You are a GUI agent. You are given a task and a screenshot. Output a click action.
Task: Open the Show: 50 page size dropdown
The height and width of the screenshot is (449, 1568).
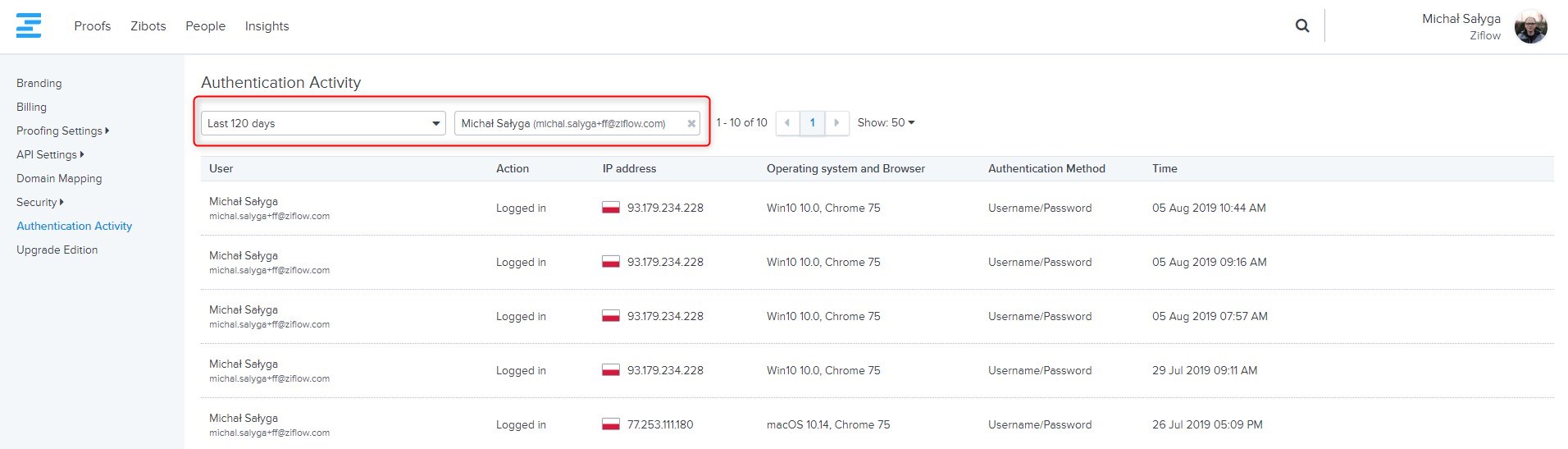[x=886, y=123]
